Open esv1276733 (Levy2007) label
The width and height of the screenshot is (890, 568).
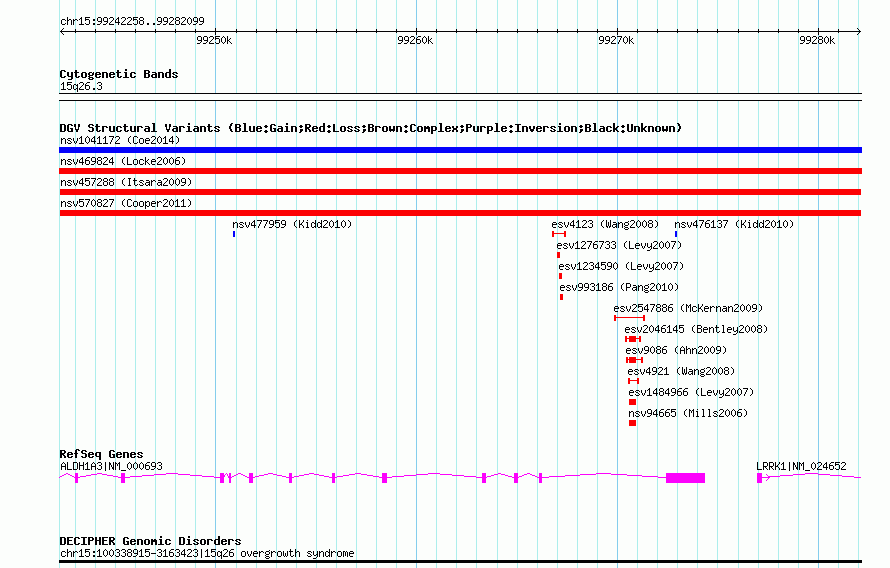pos(619,245)
